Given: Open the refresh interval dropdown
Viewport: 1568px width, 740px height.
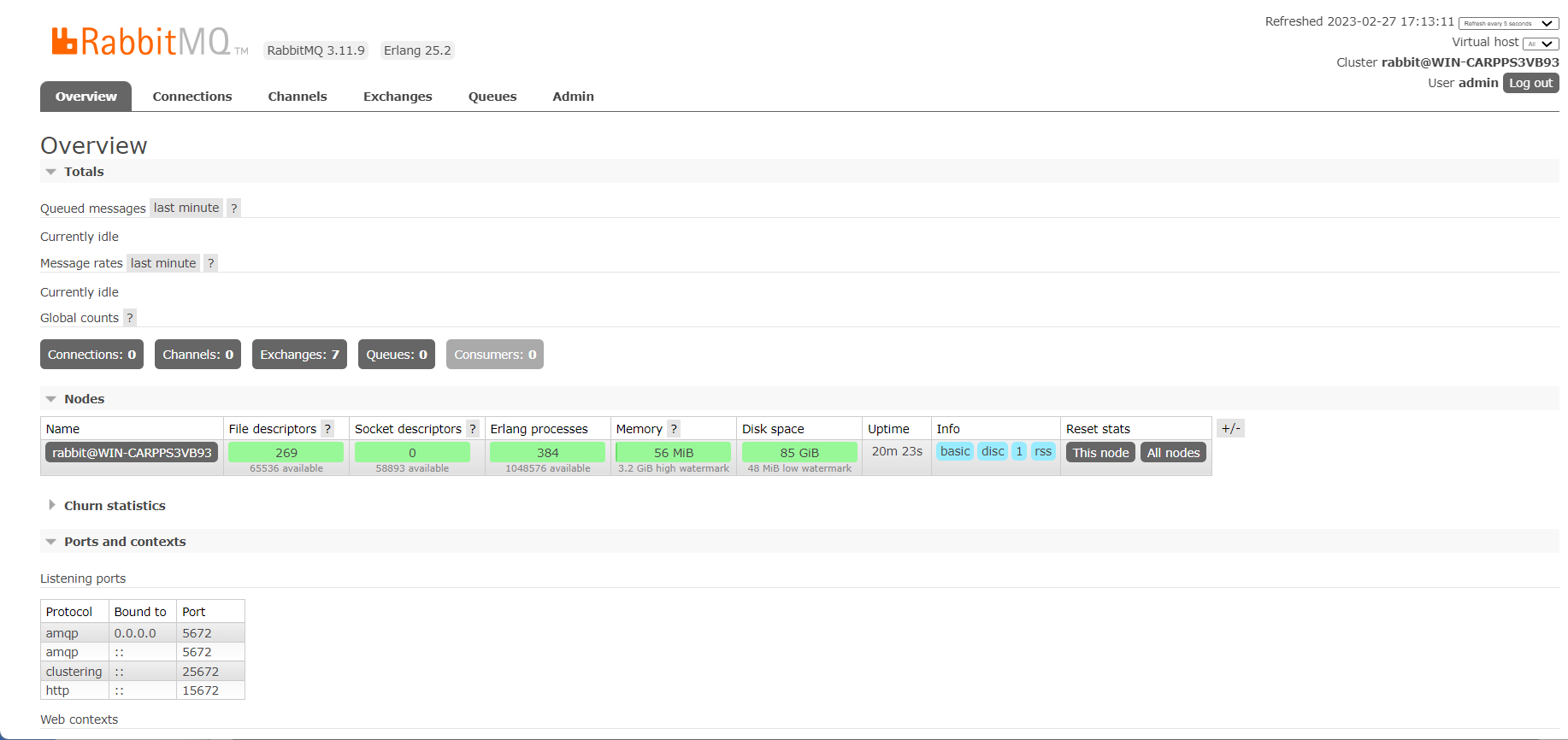Looking at the screenshot, I should coord(1508,23).
